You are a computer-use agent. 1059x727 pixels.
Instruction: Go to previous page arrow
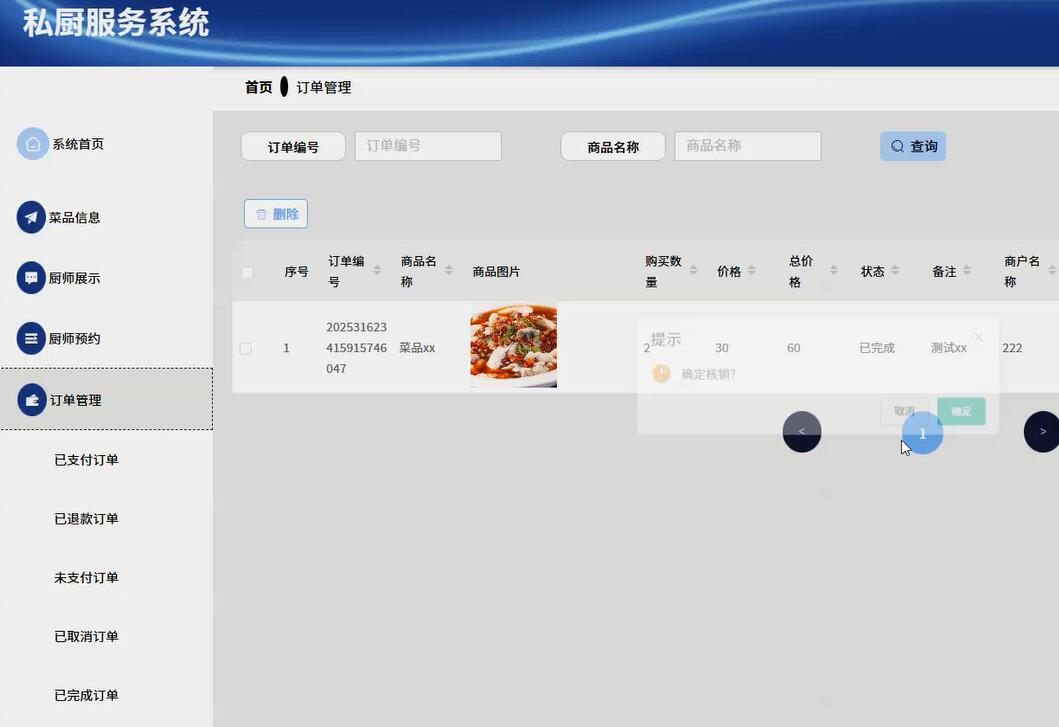click(802, 432)
